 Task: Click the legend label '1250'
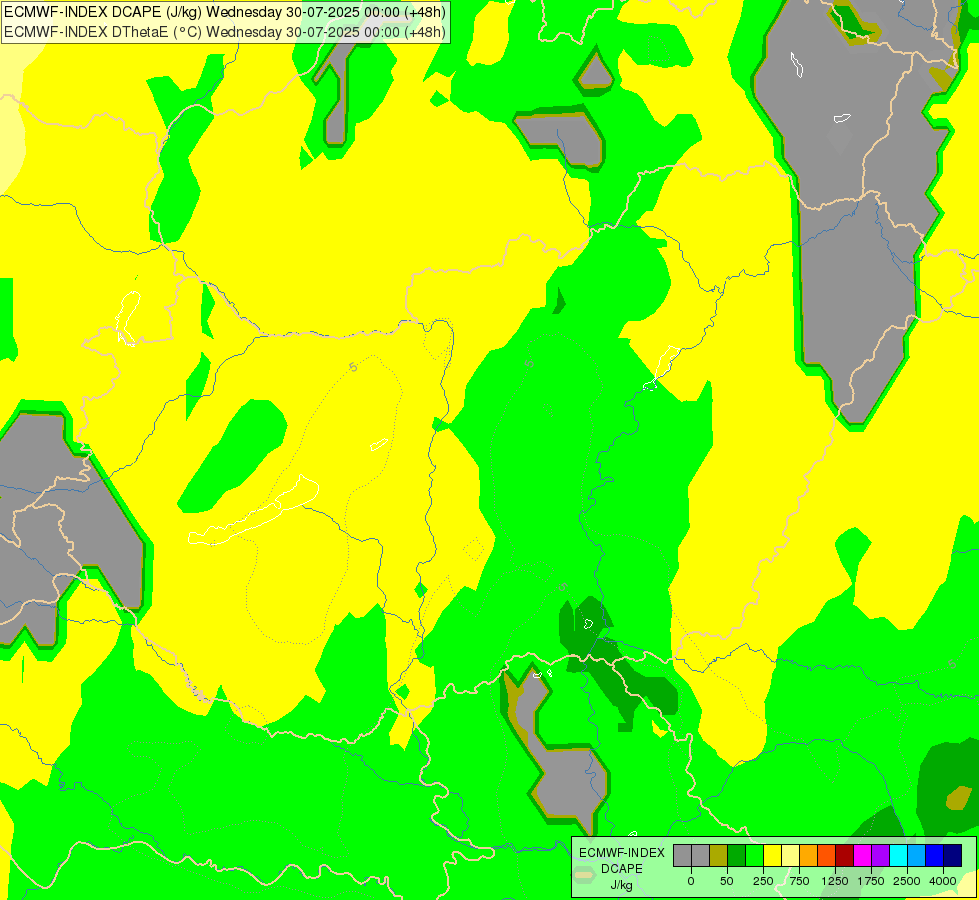click(x=835, y=881)
